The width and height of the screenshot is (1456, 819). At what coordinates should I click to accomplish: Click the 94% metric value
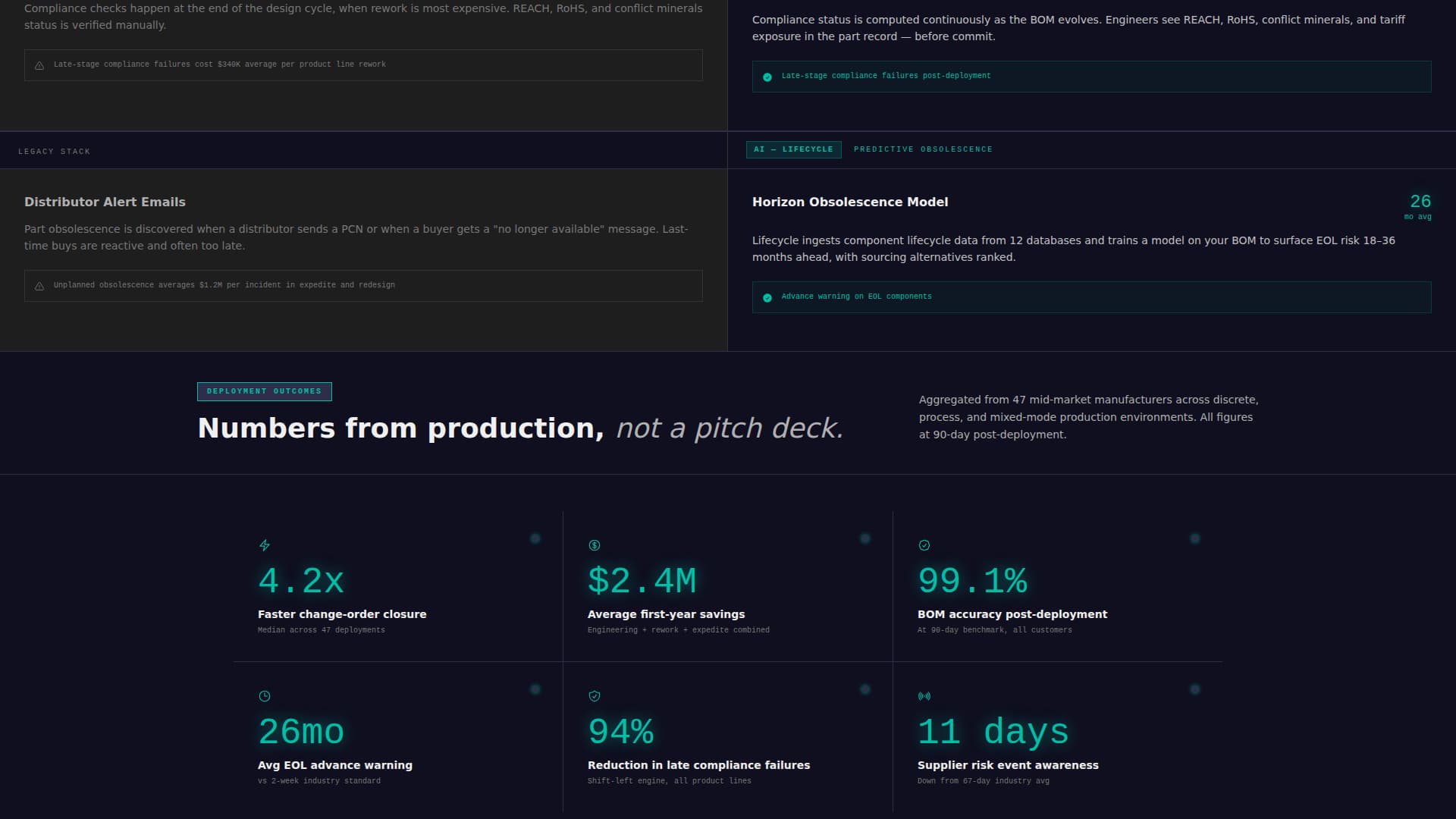pyautogui.click(x=620, y=733)
